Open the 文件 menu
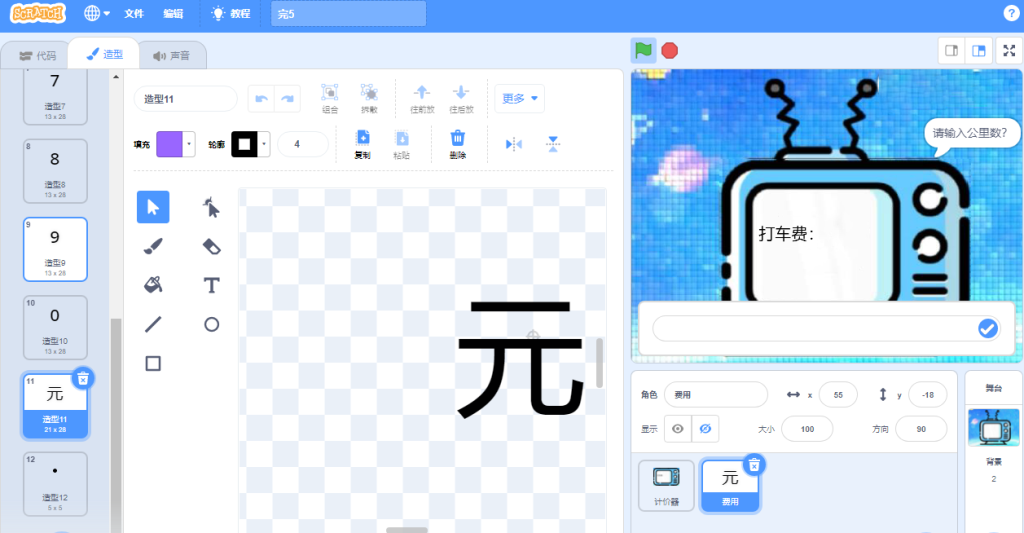Image resolution: width=1024 pixels, height=533 pixels. click(134, 14)
